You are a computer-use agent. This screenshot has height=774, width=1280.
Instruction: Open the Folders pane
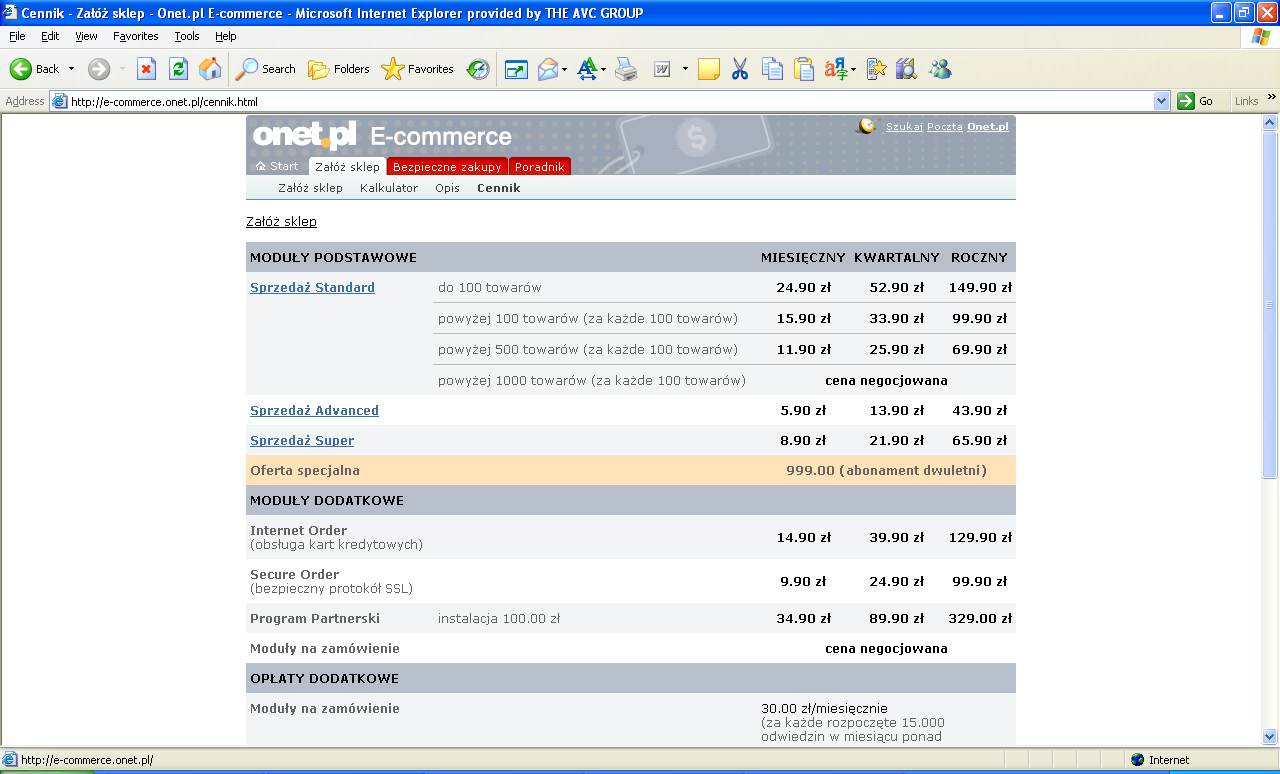pos(338,69)
